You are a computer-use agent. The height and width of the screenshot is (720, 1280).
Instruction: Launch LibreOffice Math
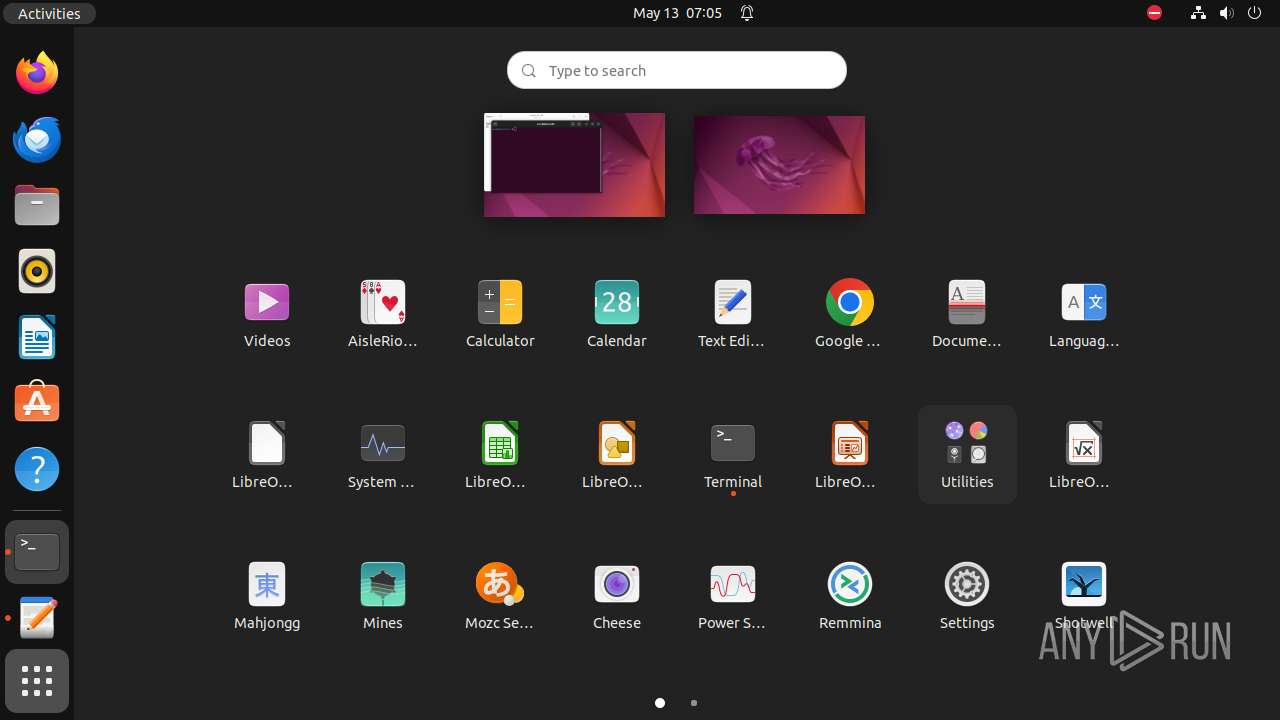pyautogui.click(x=1084, y=455)
